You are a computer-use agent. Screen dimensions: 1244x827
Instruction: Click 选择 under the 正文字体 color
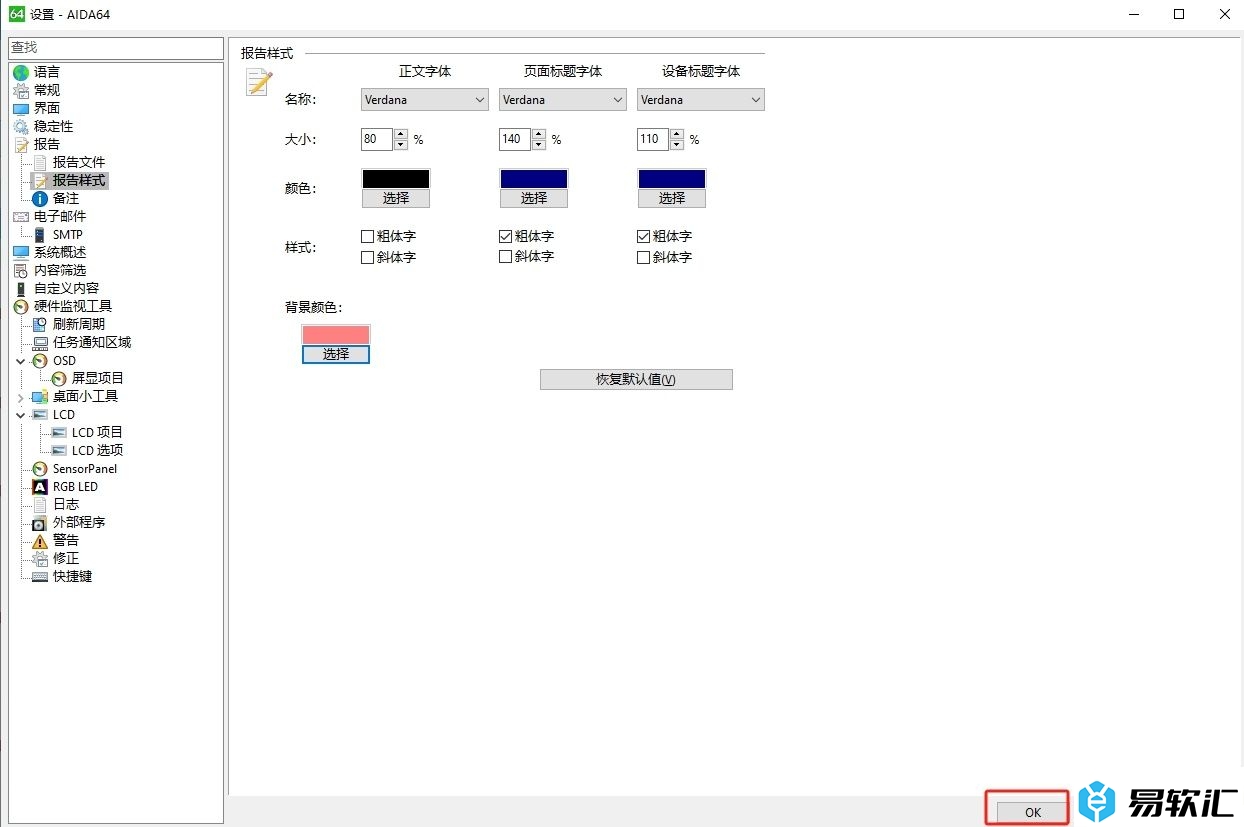pos(396,198)
